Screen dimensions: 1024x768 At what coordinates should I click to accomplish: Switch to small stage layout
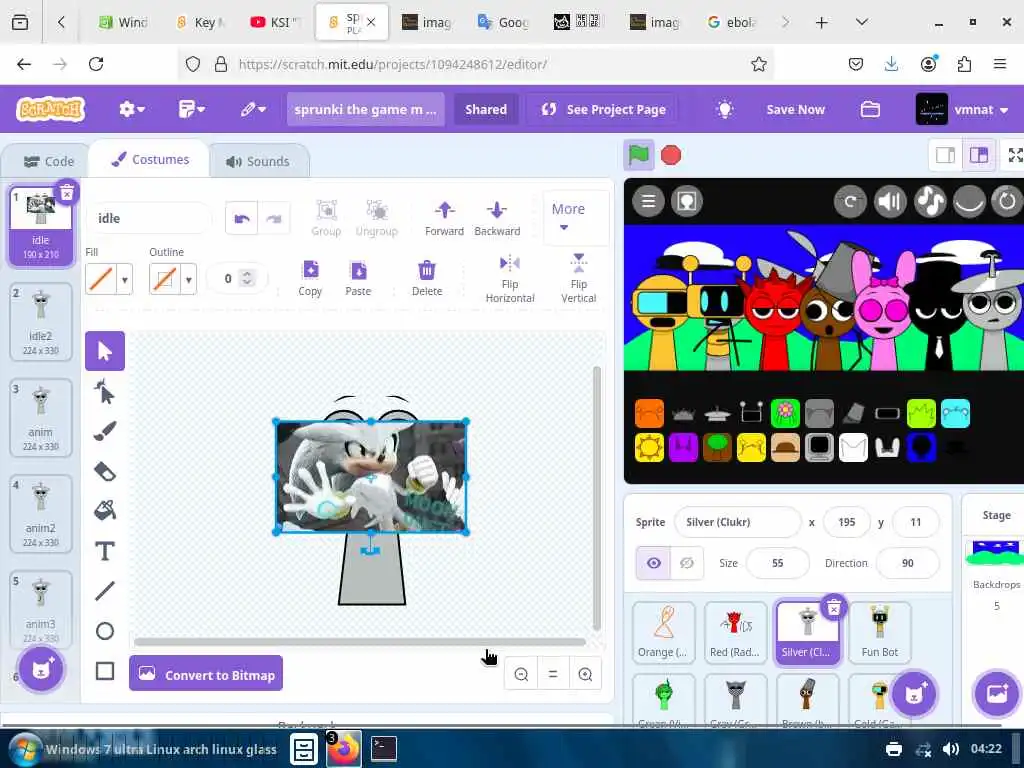[945, 155]
